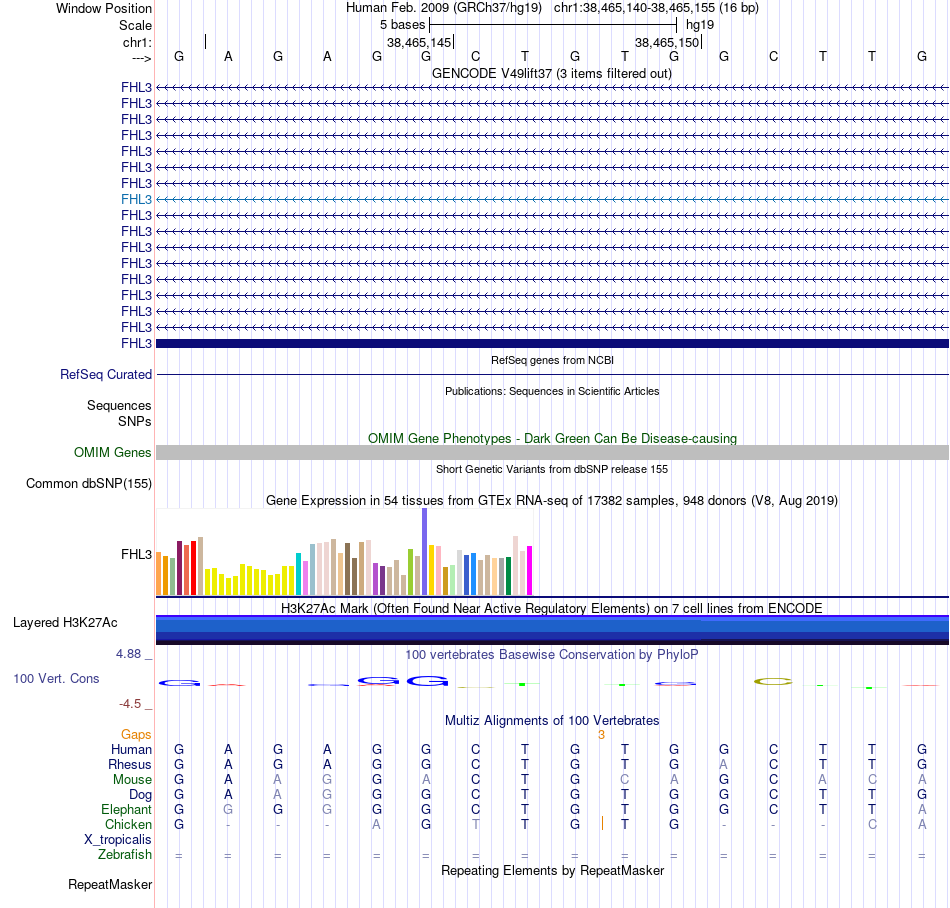Click the Common dbSNP(155) track label
950x908 pixels.
click(x=88, y=483)
